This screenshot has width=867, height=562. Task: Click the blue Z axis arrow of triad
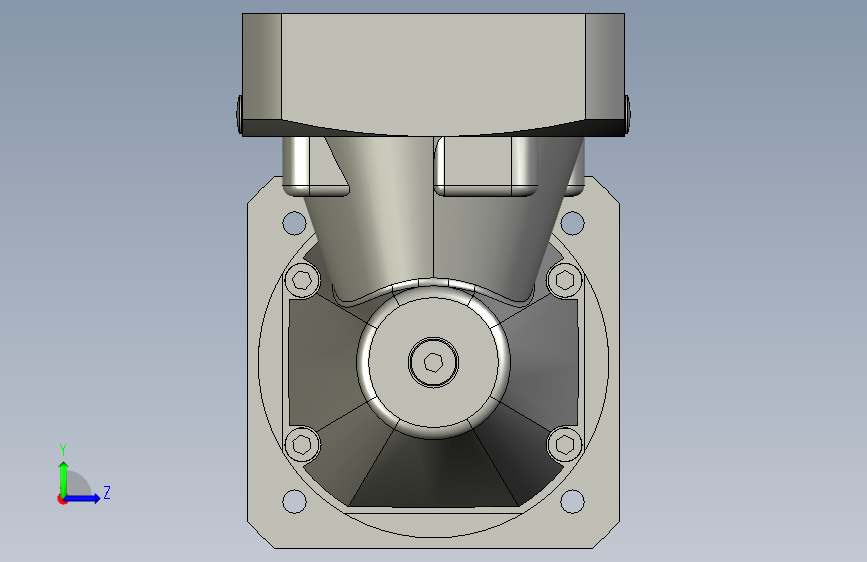[x=83, y=498]
